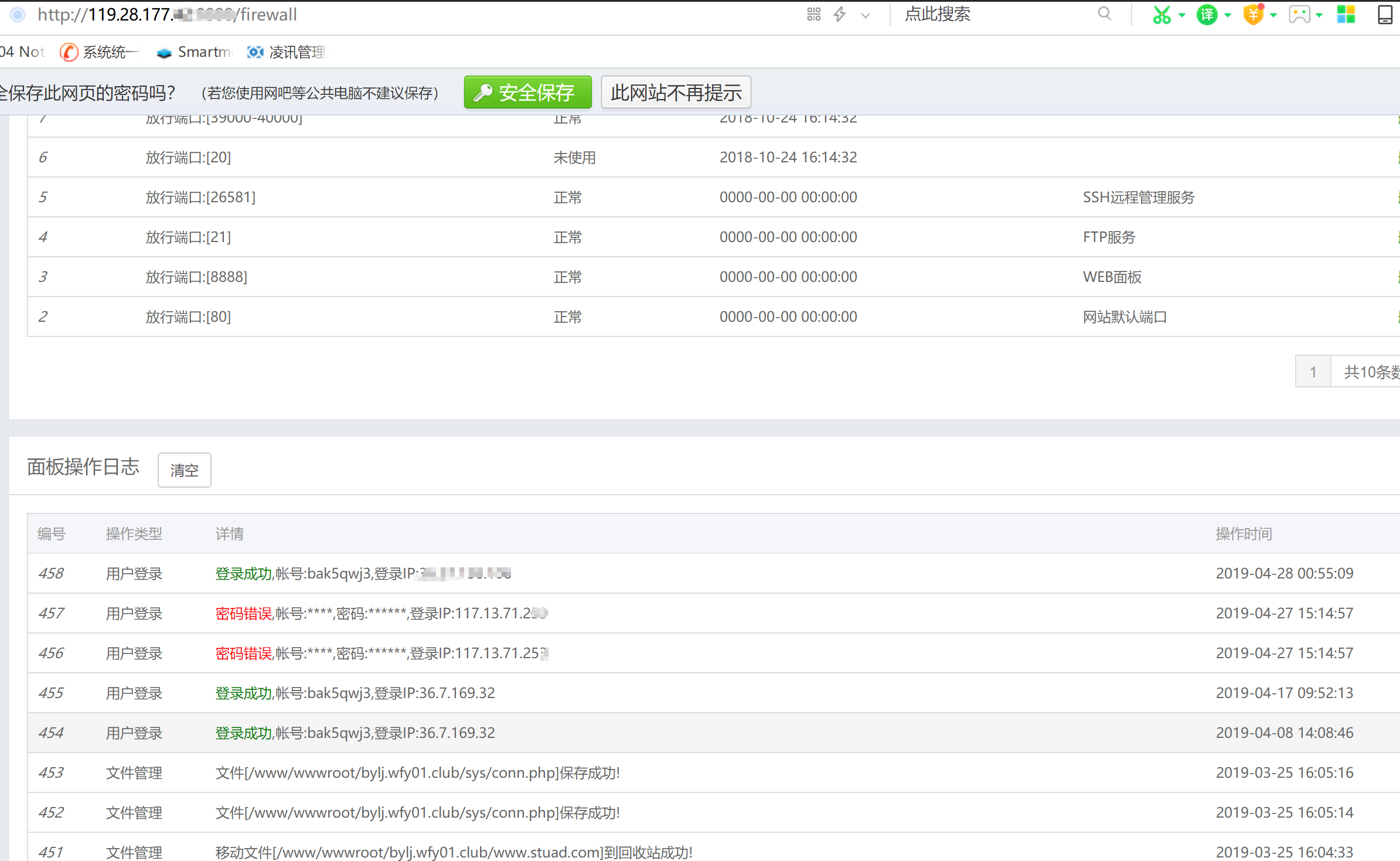1400x861 pixels.
Task: Open the 04 Not bookmark
Action: pos(22,52)
